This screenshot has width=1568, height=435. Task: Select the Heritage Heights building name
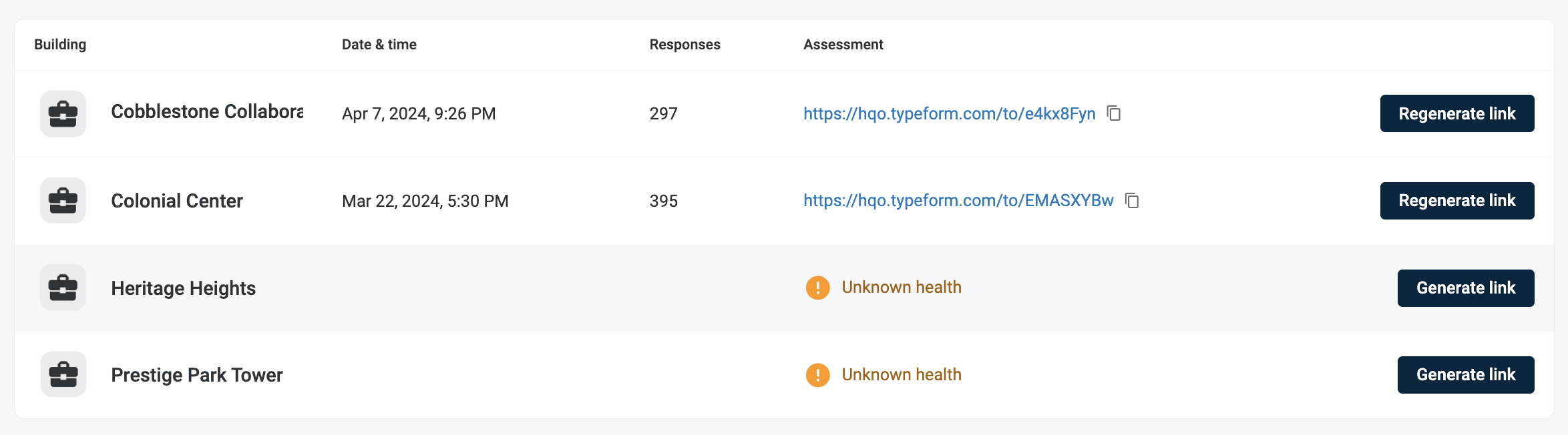184,288
